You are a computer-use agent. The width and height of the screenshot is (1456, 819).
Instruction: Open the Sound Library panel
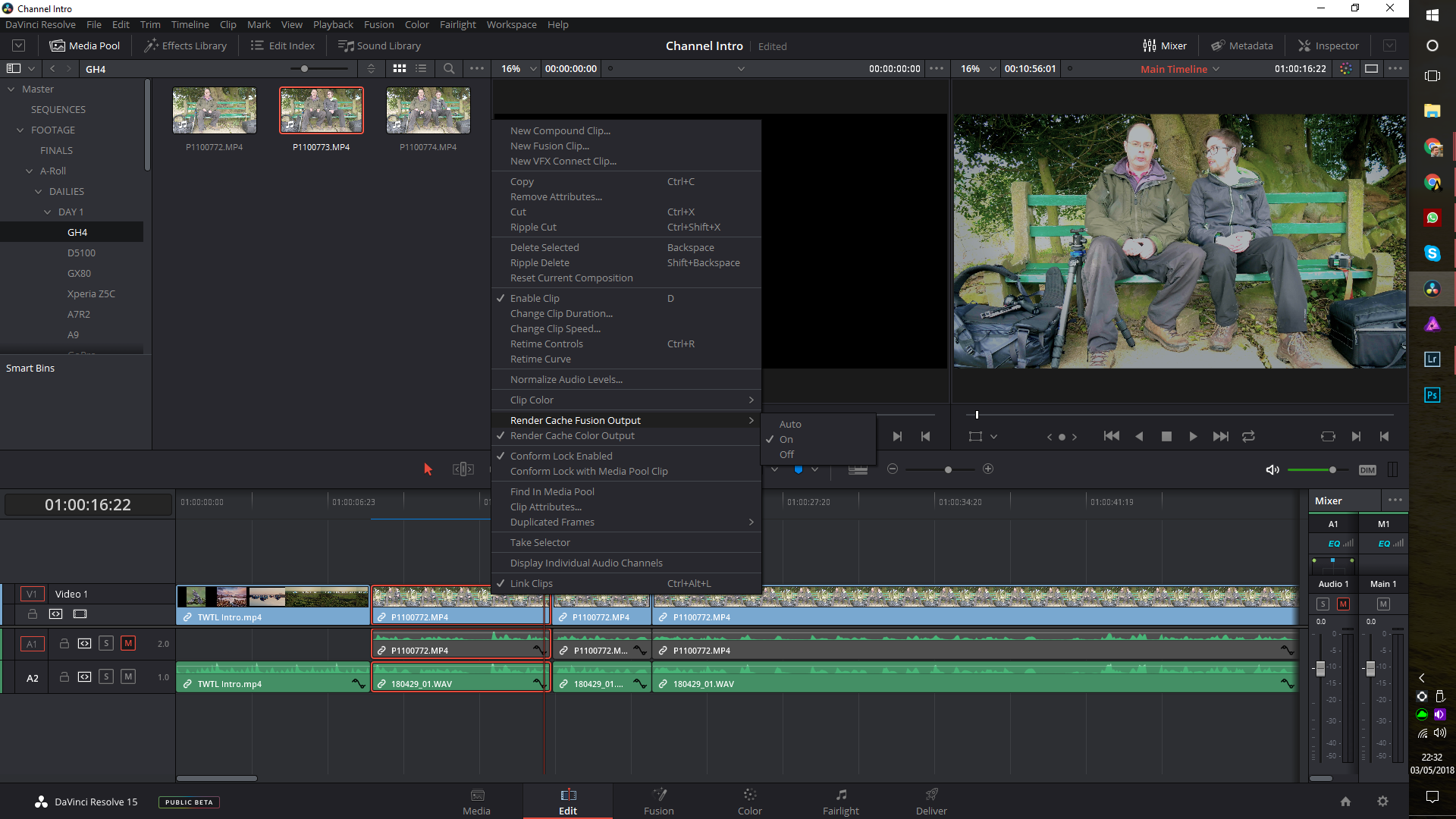379,45
